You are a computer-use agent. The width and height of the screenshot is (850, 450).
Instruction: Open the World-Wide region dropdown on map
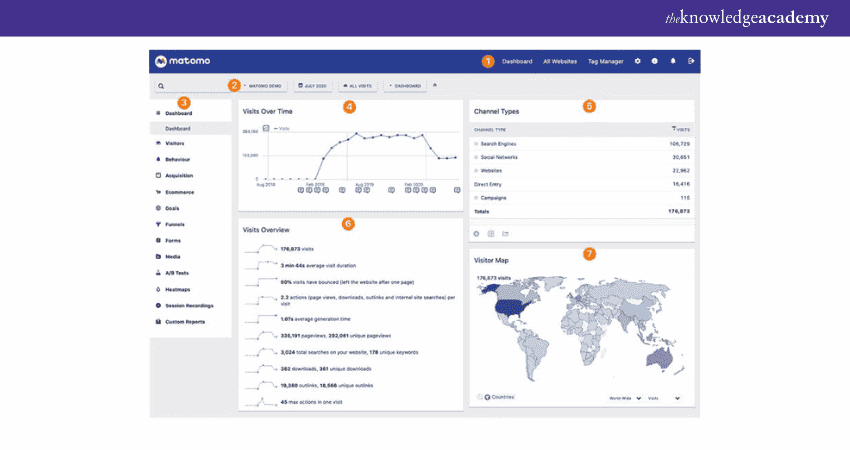coord(625,398)
